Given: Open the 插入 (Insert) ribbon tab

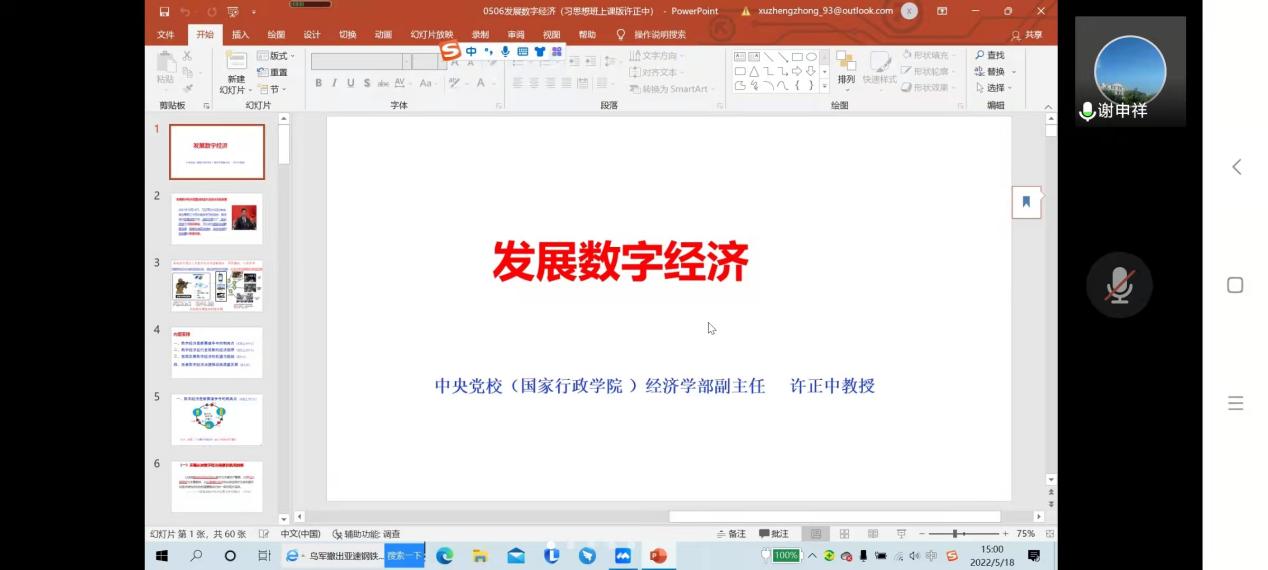Looking at the screenshot, I should pos(240,35).
